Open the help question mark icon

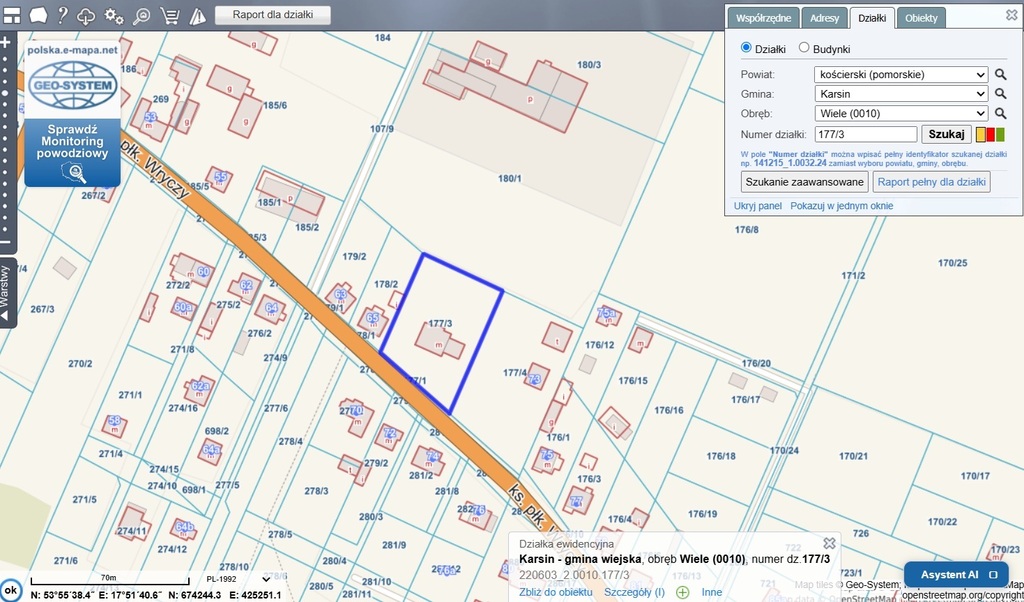[63, 15]
